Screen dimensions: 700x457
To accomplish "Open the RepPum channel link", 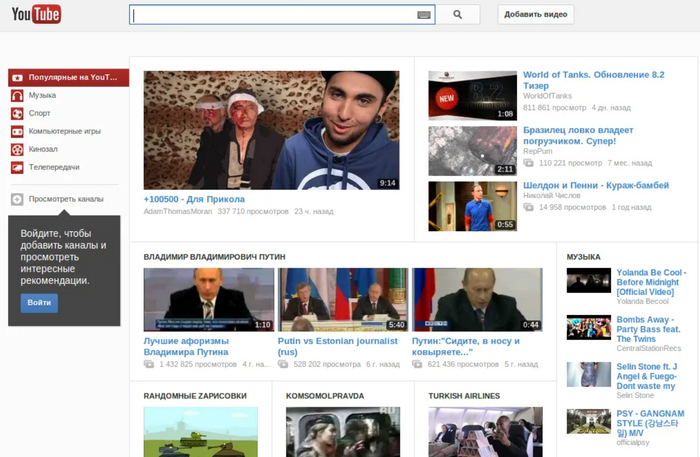I will click(x=538, y=151).
